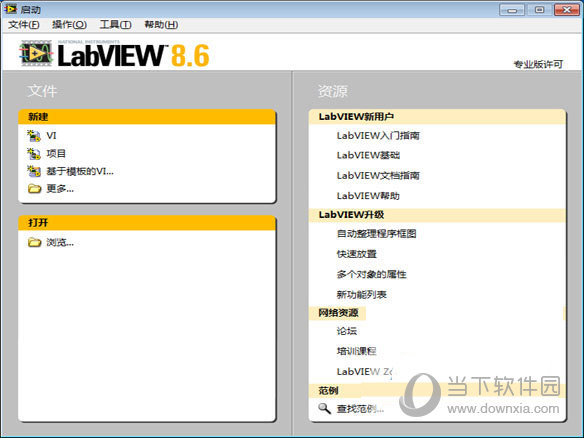Maximize the 启动 window
This screenshot has width=584, height=438.
[x=539, y=10]
